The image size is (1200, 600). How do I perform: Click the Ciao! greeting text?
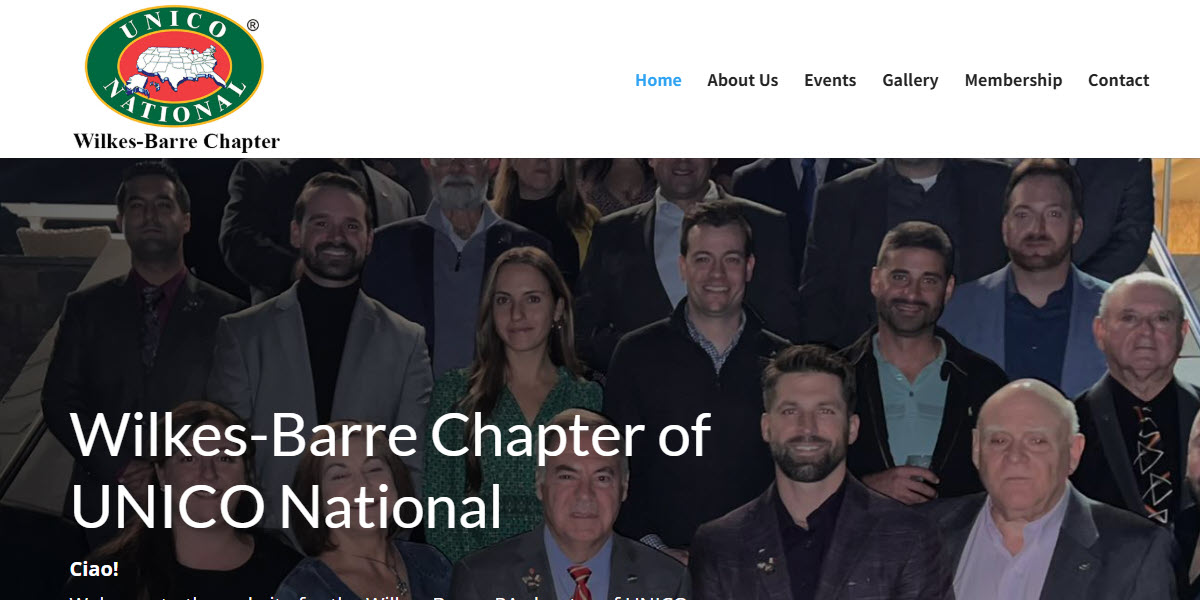click(x=94, y=569)
